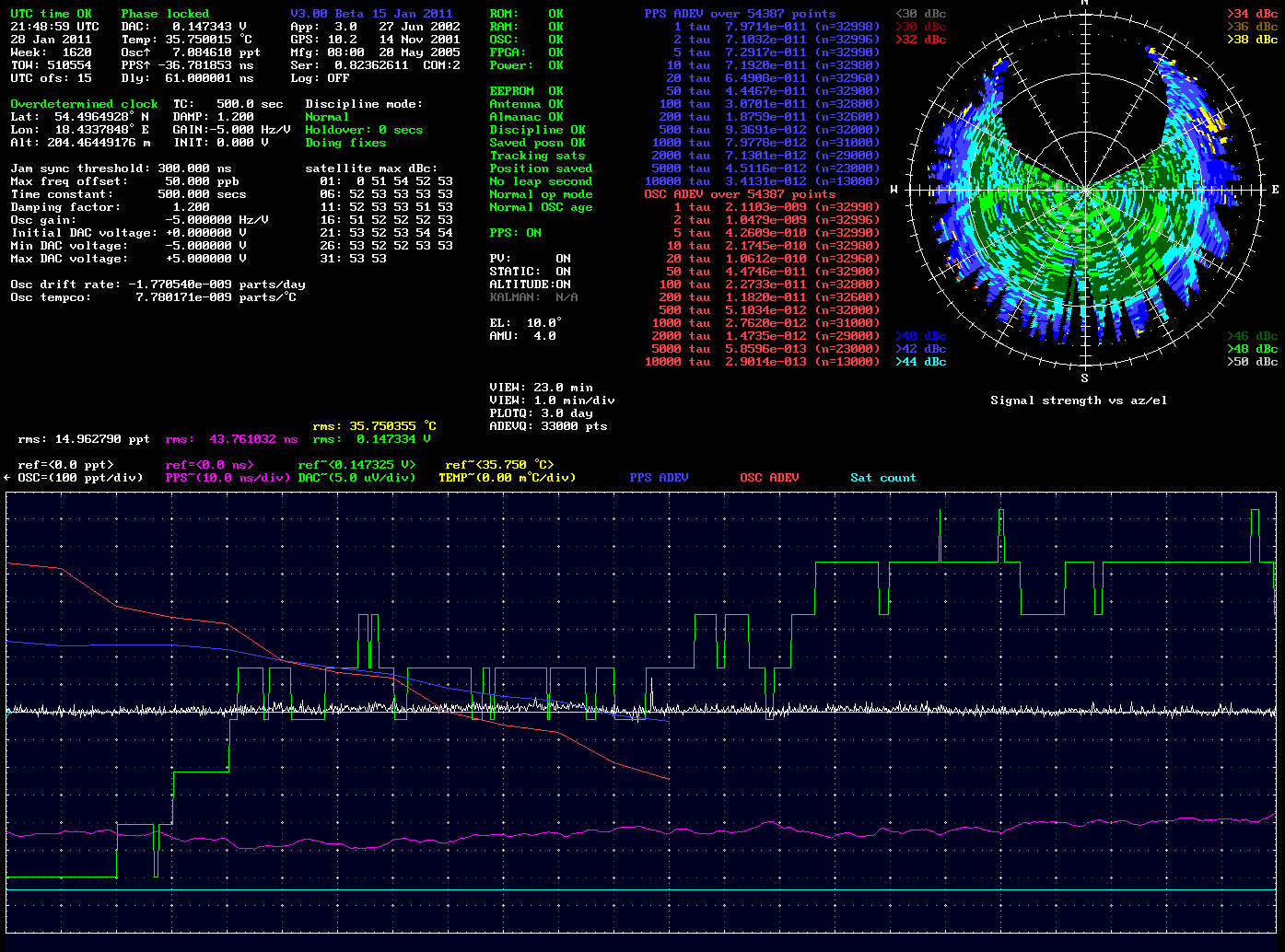Click the >48 dBc green legend entry
Screen dimensions: 1285x952
click(x=1252, y=349)
